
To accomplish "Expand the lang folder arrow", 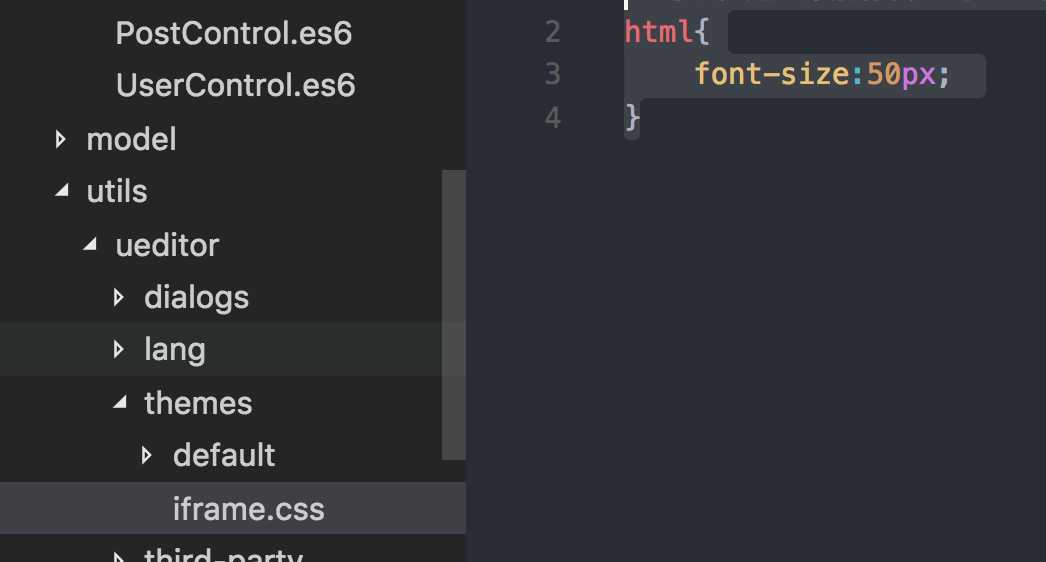I will 119,349.
